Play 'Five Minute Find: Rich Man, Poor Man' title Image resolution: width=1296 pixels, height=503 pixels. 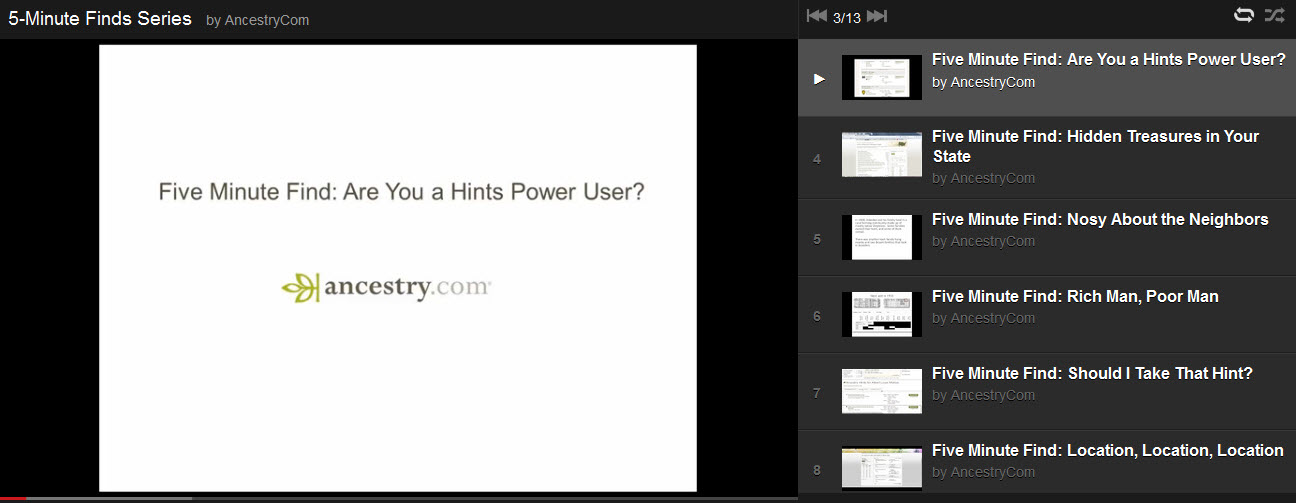(1075, 297)
